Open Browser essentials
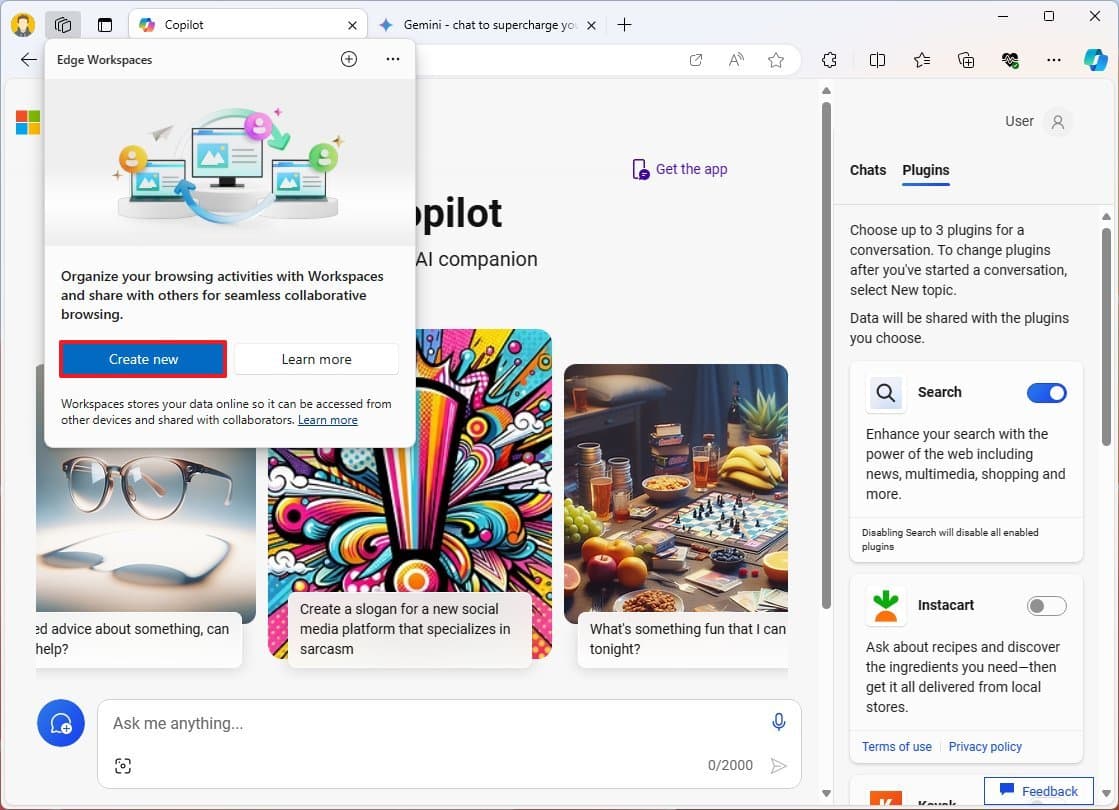 (1010, 60)
